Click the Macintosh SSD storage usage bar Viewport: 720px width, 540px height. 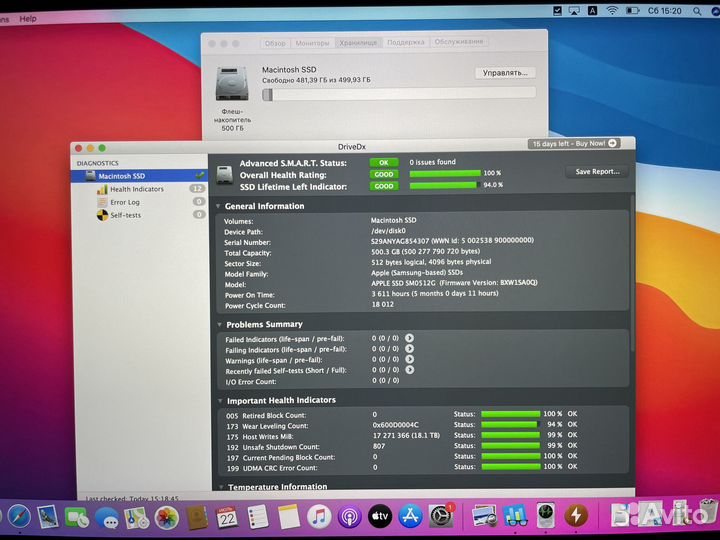point(399,94)
